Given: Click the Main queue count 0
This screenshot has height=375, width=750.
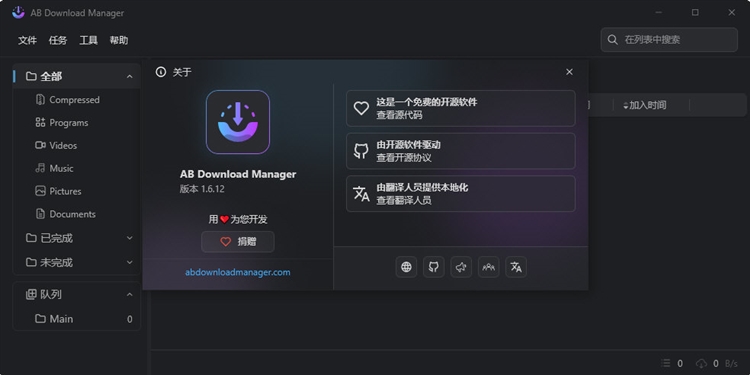Looking at the screenshot, I should 130,319.
